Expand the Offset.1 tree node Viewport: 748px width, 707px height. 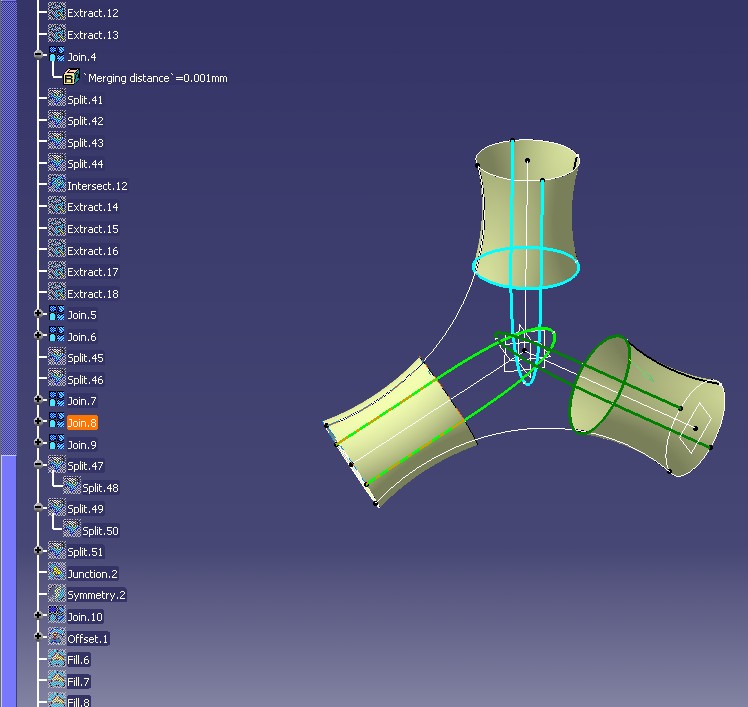[x=38, y=636]
